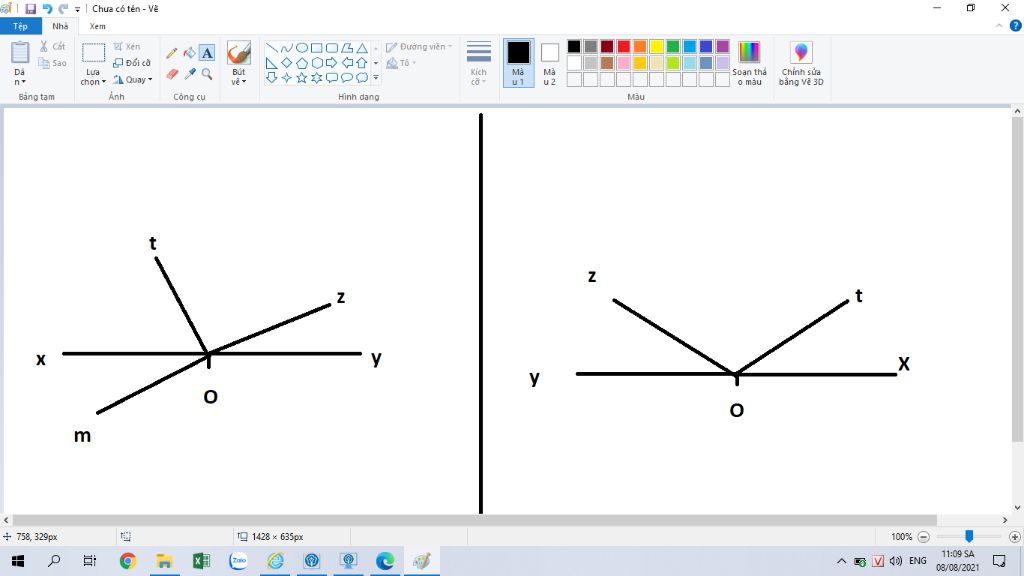Select the Pencil tool
1024x576 pixels.
pos(172,53)
